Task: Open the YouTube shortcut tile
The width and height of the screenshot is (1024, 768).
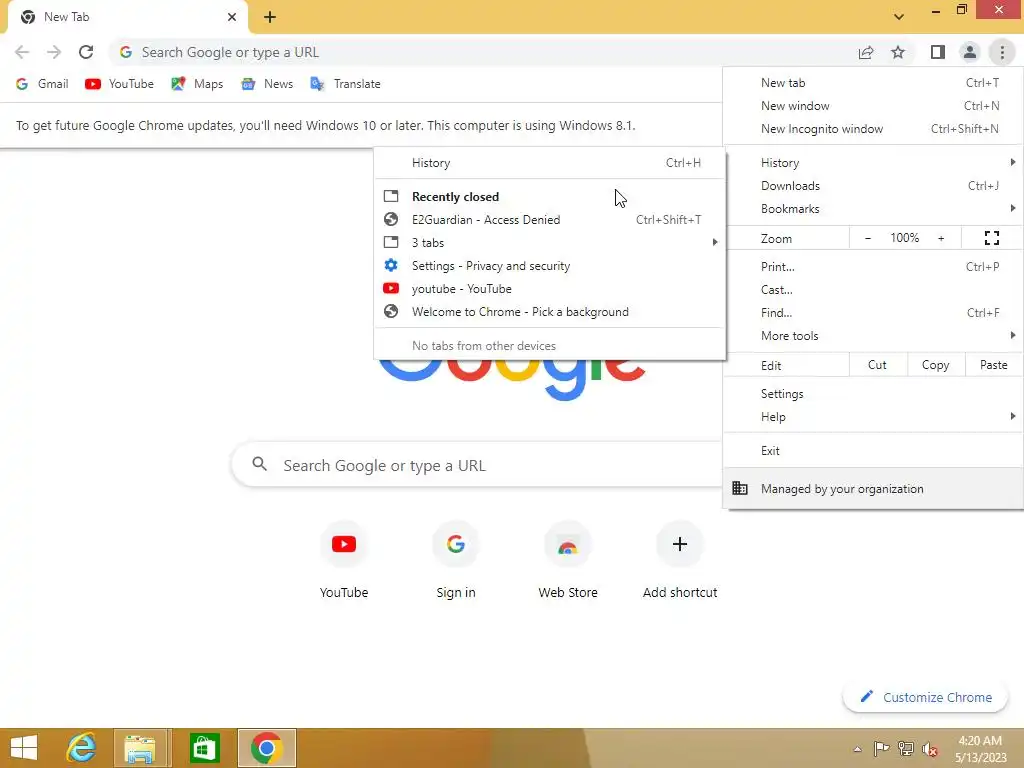Action: pos(344,560)
